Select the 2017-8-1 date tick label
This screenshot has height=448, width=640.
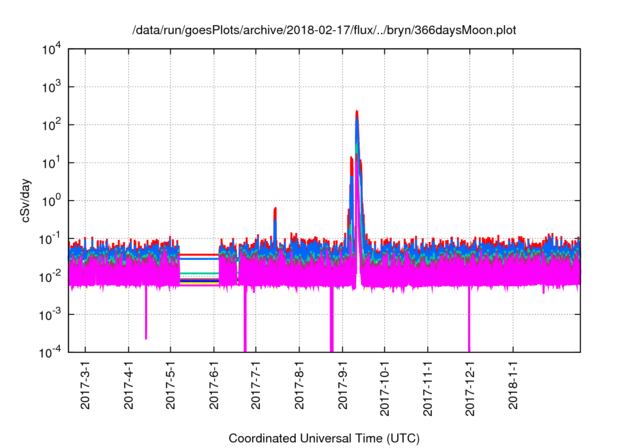299,389
